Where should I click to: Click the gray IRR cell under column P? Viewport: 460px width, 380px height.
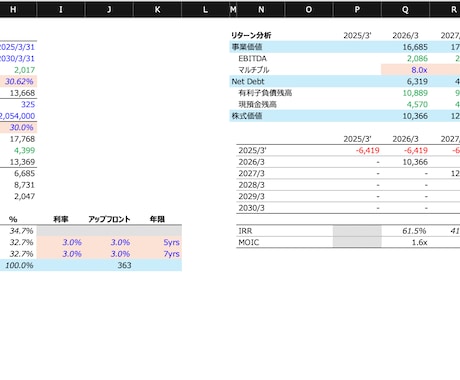357,231
